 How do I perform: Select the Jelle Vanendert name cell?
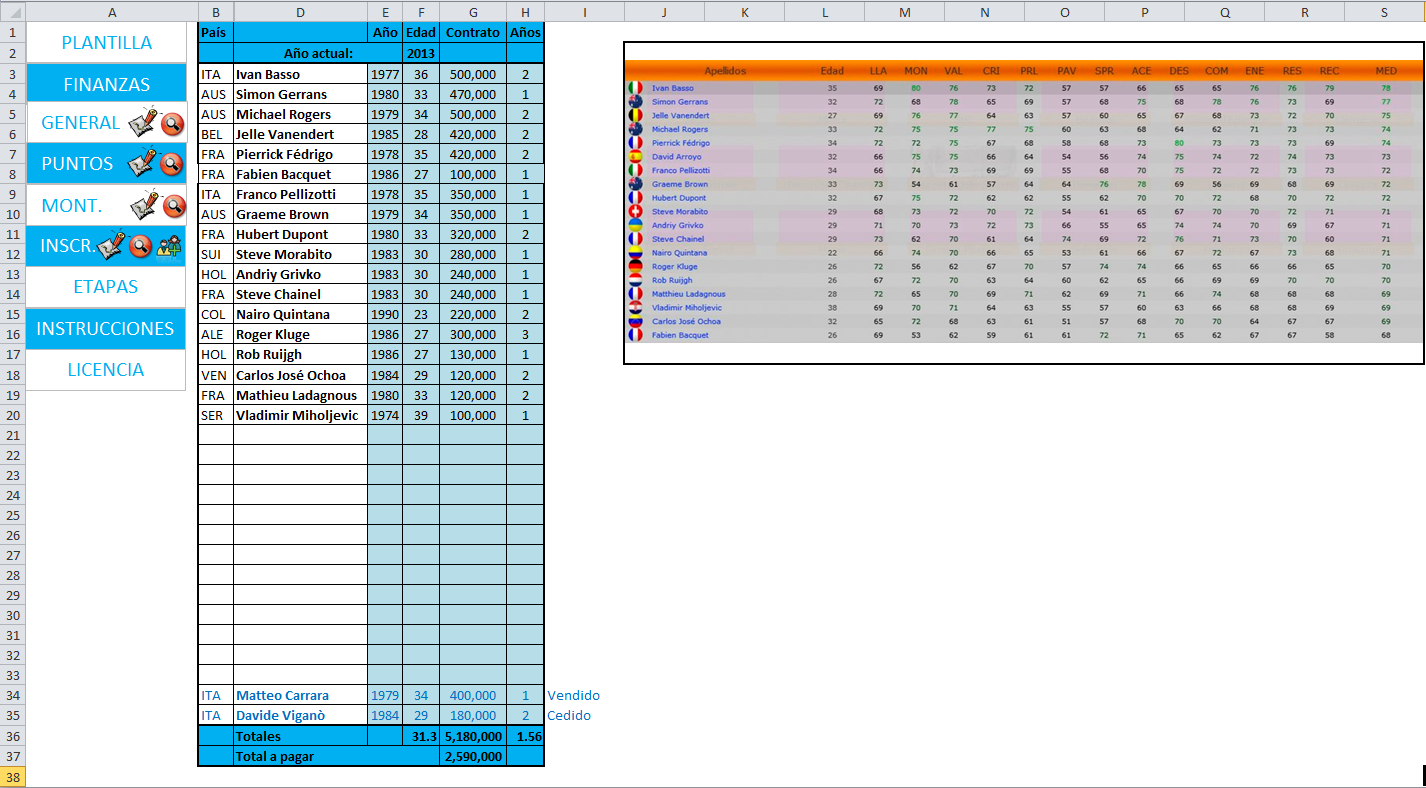pyautogui.click(x=300, y=134)
